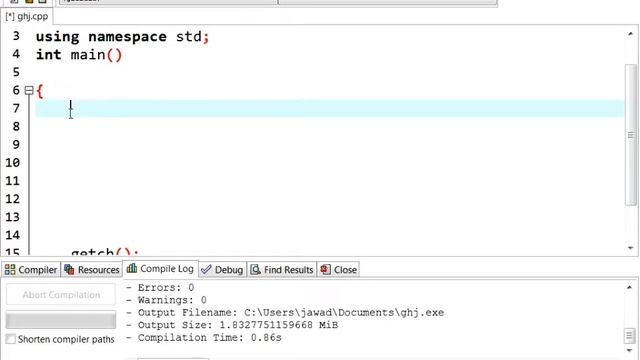Viewport: 640px width, 360px height.
Task: Click the editor scroll down arrow
Action: pos(631,248)
